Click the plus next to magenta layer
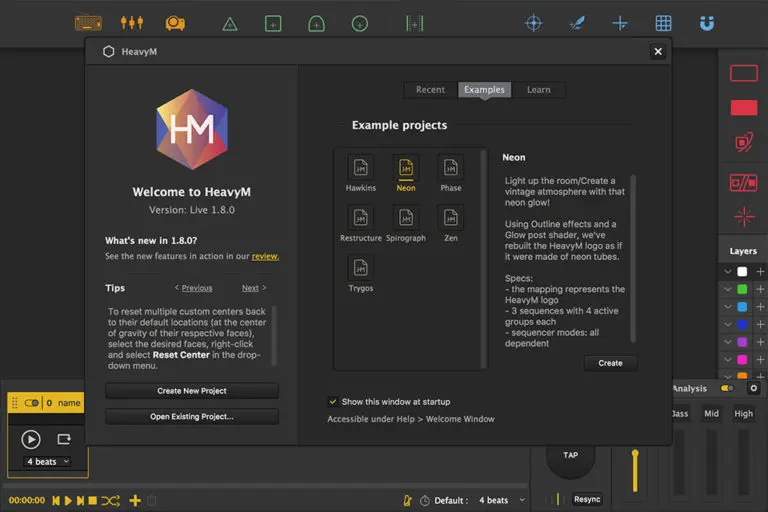Viewport: 768px width, 512px height. 760,360
